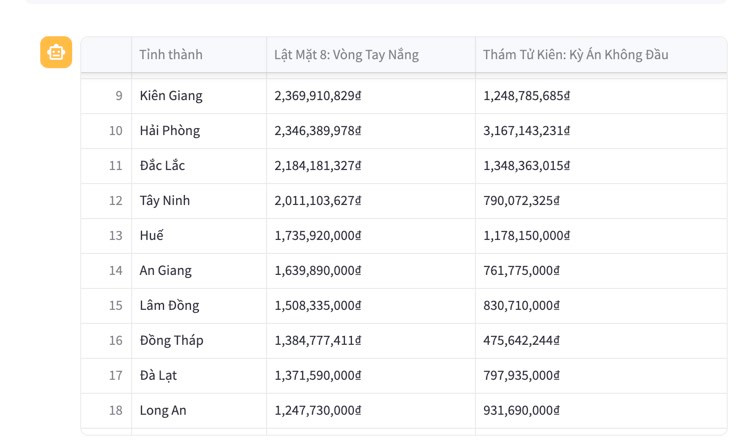Image resolution: width=740 pixels, height=442 pixels.
Task: Click the value 475,642,244đ
Action: click(521, 340)
